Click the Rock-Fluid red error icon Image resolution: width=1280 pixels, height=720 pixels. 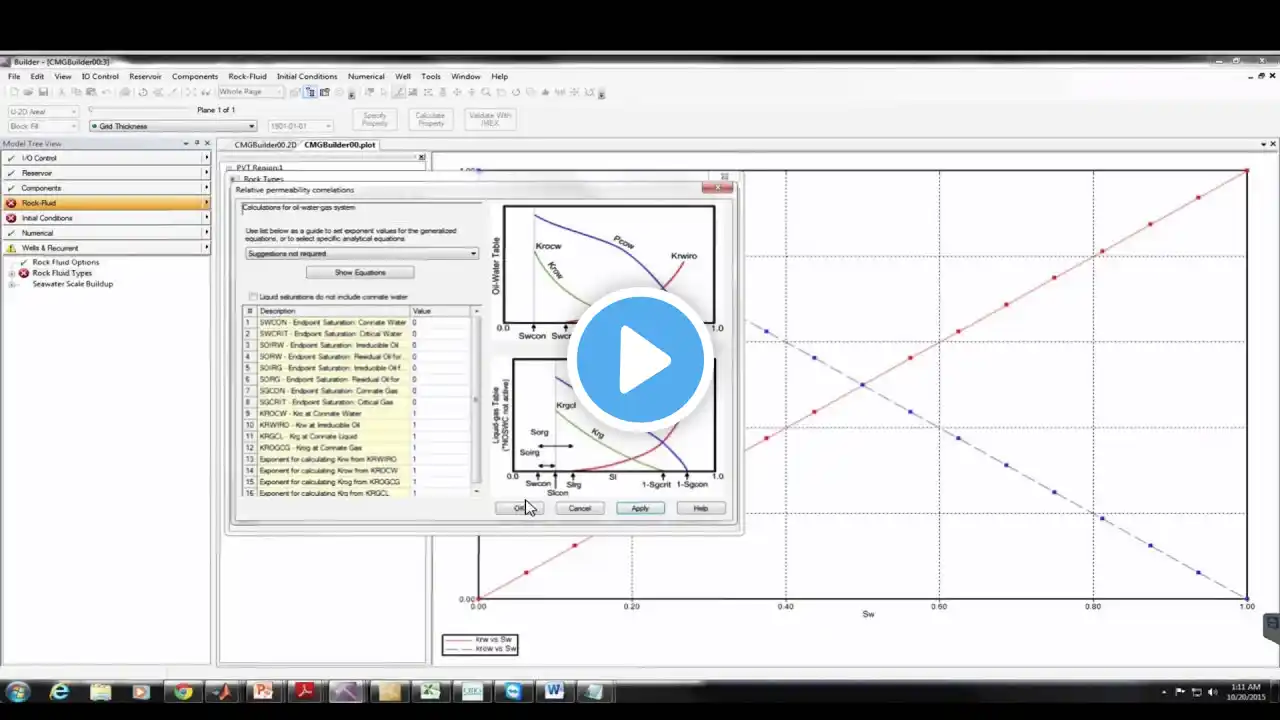[11, 203]
